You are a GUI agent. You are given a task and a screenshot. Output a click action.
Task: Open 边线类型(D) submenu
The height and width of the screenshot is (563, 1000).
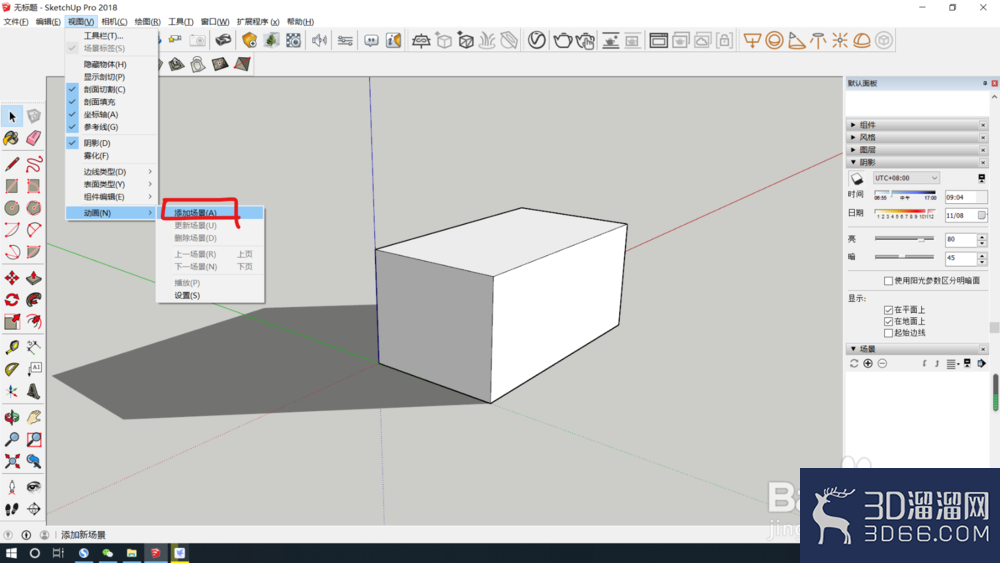[112, 172]
